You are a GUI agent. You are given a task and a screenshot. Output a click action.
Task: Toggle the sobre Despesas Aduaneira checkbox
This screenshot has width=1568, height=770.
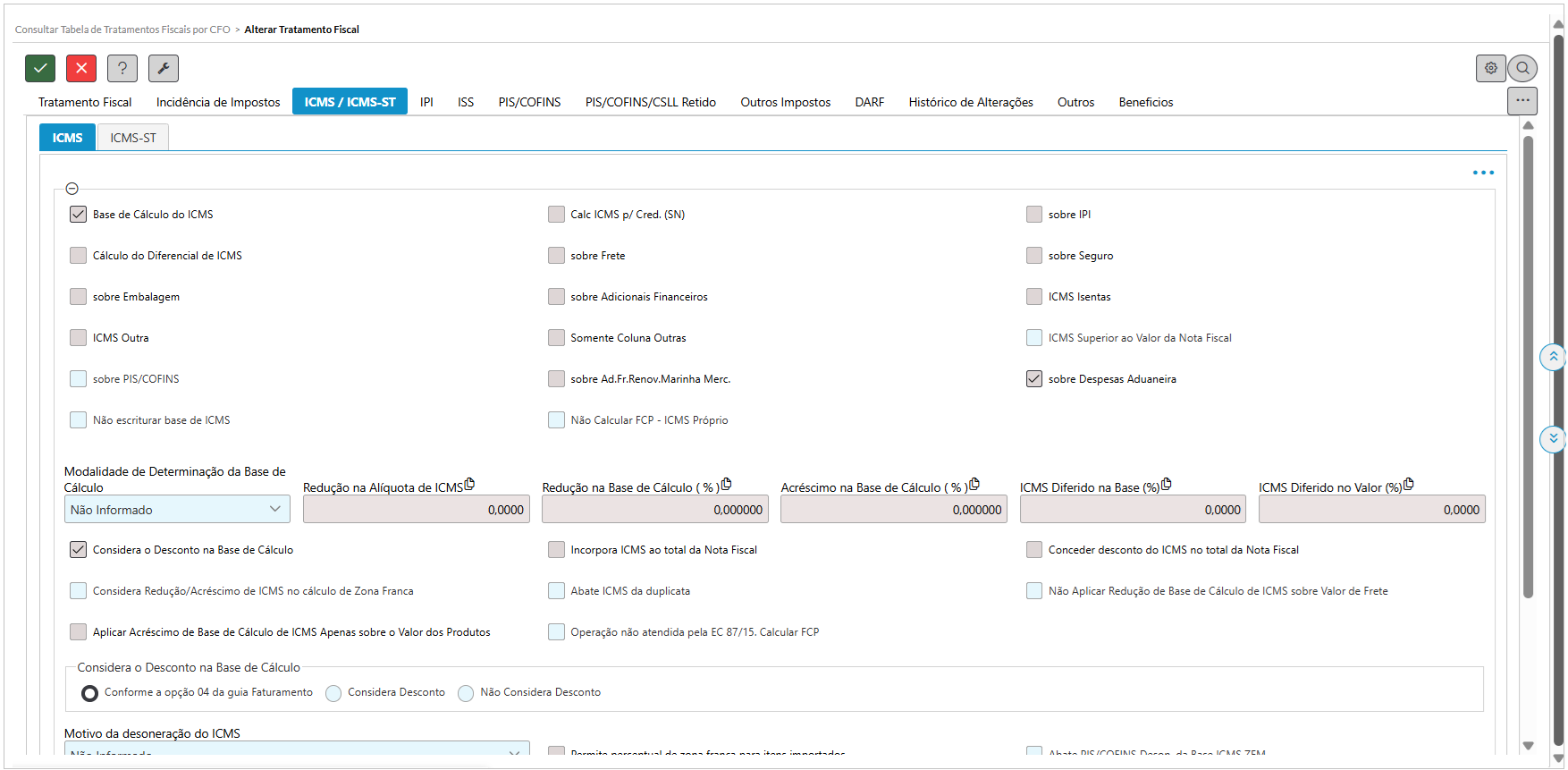coord(1034,379)
